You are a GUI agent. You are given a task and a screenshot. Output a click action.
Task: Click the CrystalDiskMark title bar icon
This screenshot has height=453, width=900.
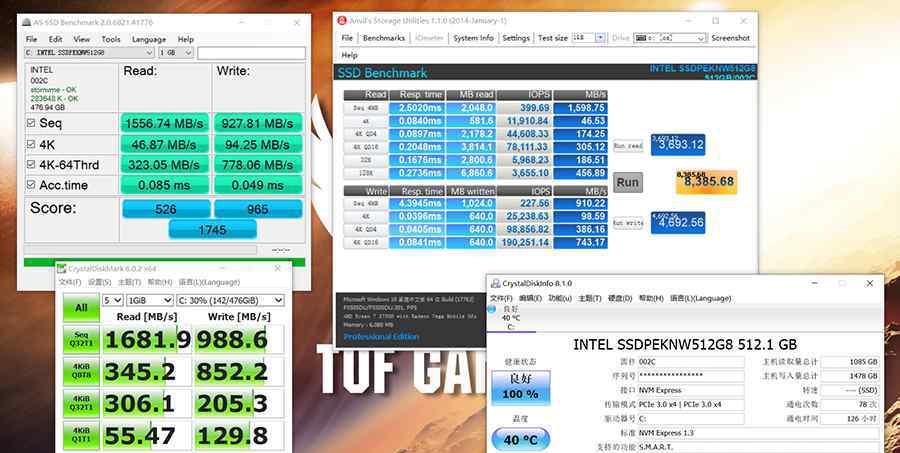coord(61,268)
